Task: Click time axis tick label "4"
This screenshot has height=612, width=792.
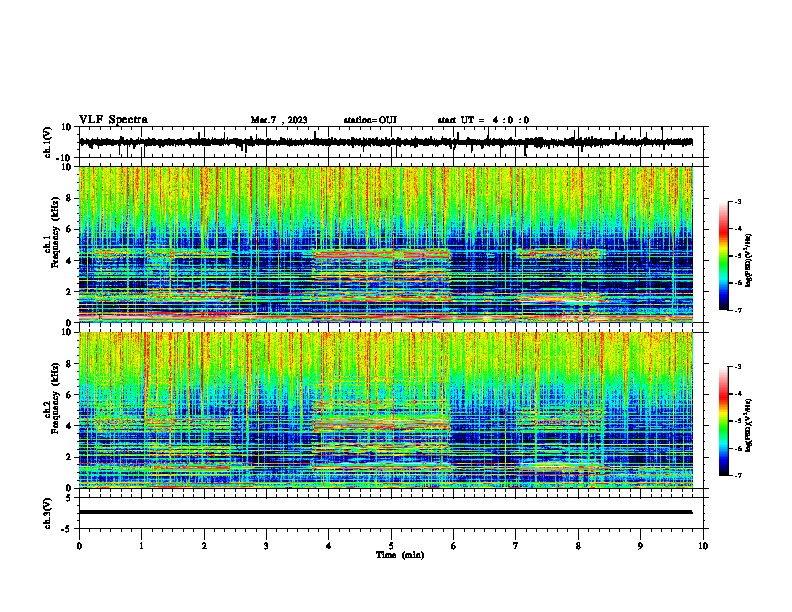Action: 329,546
